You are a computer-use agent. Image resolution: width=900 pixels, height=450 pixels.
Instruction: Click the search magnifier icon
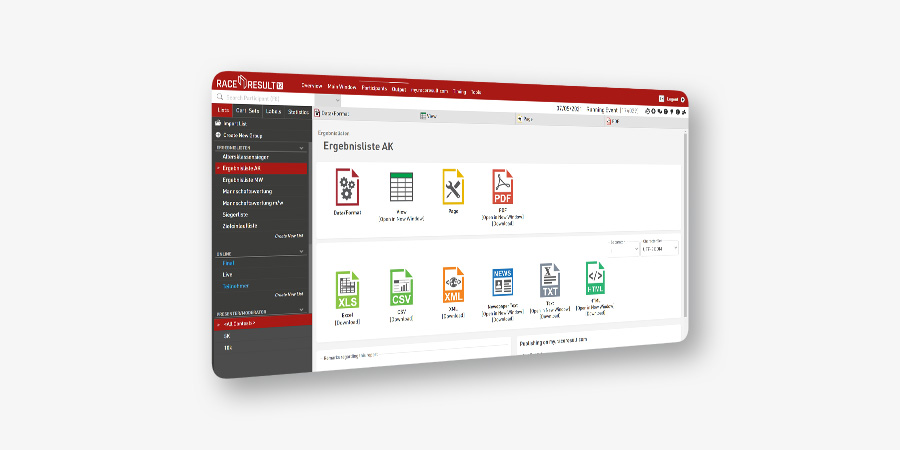point(220,98)
